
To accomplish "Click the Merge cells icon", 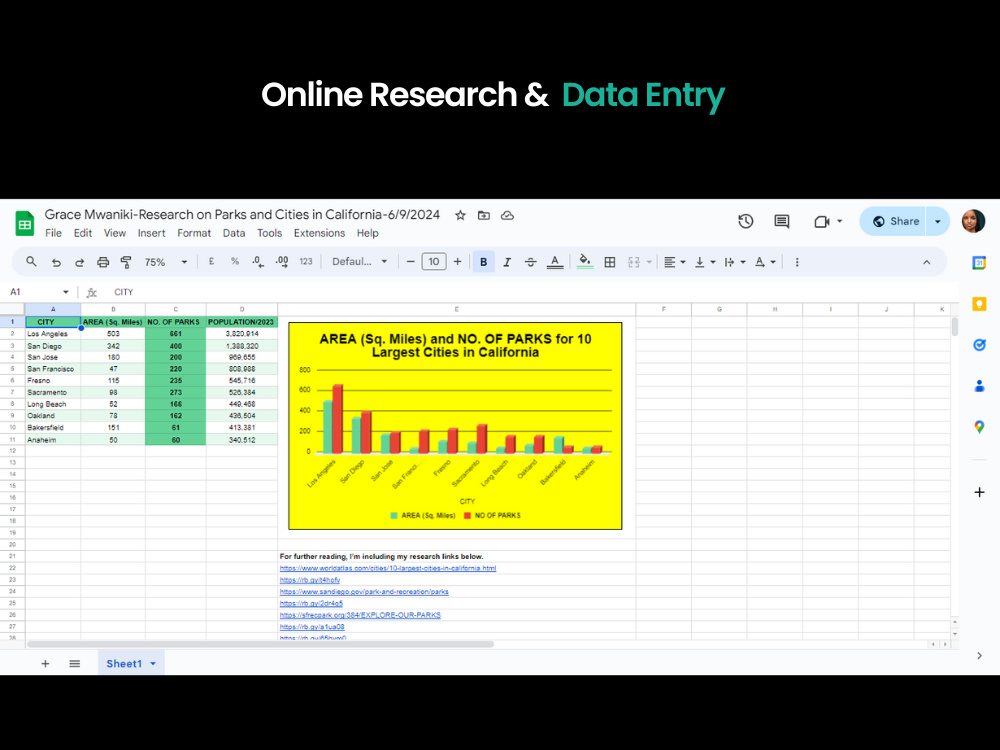I will point(634,262).
